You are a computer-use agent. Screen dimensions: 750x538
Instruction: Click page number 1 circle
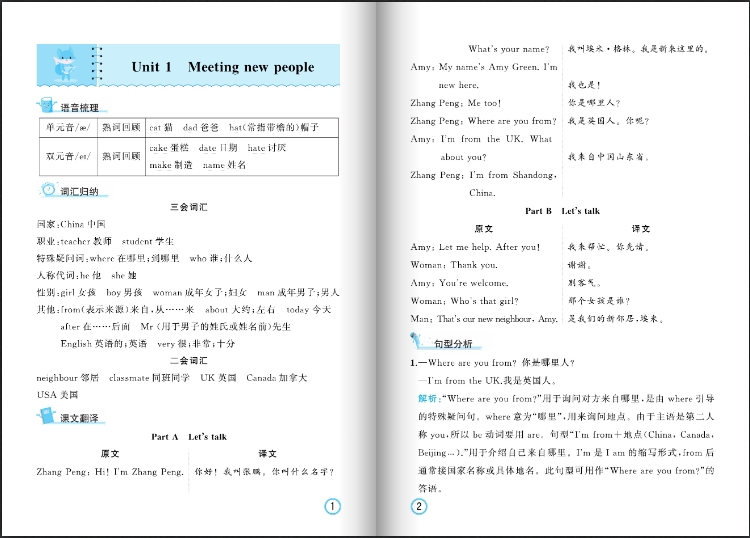pyautogui.click(x=332, y=506)
